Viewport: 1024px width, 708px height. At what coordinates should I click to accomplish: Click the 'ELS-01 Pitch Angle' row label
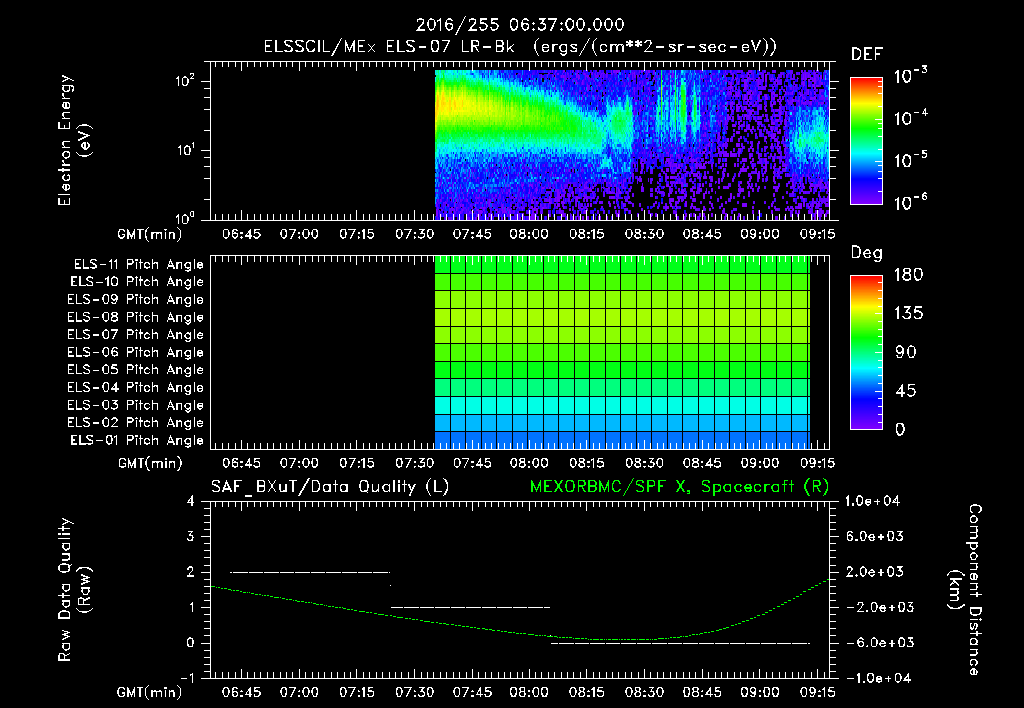(137, 441)
